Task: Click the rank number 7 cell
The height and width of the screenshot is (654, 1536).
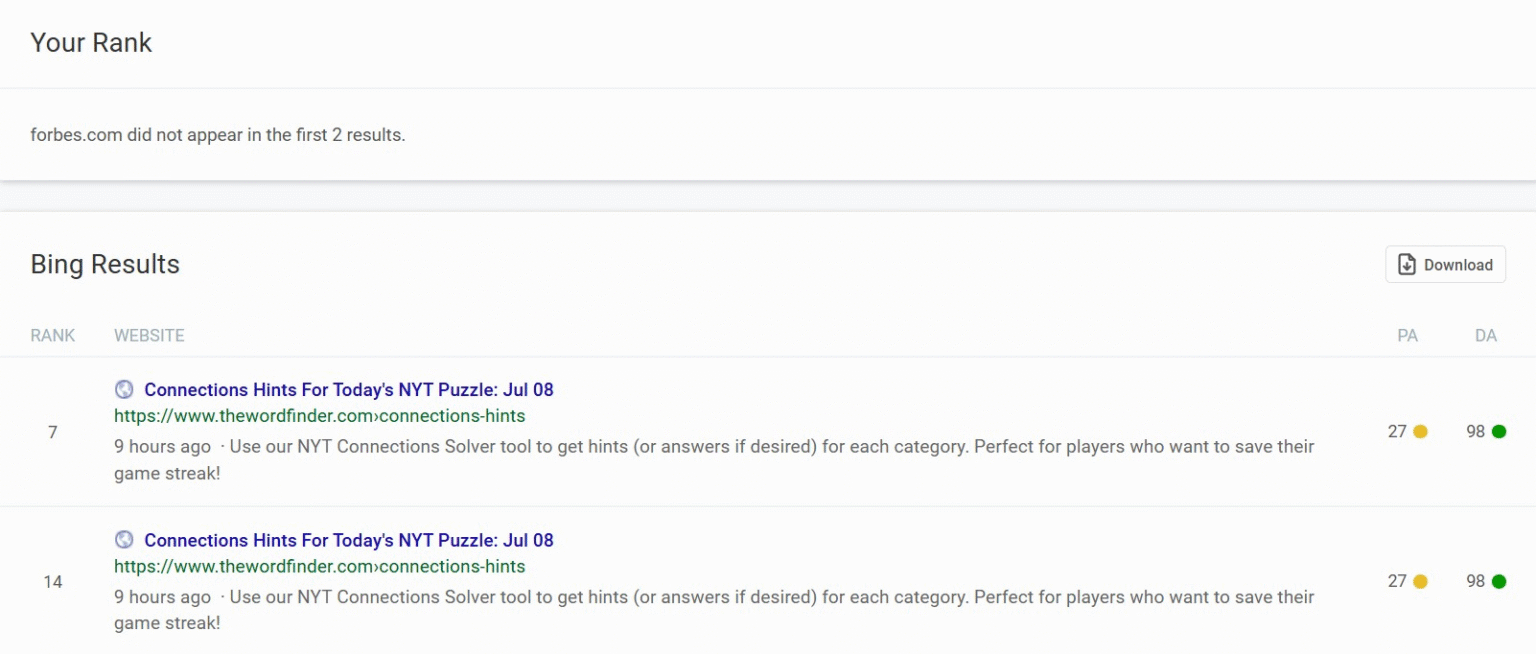Action: coord(53,432)
